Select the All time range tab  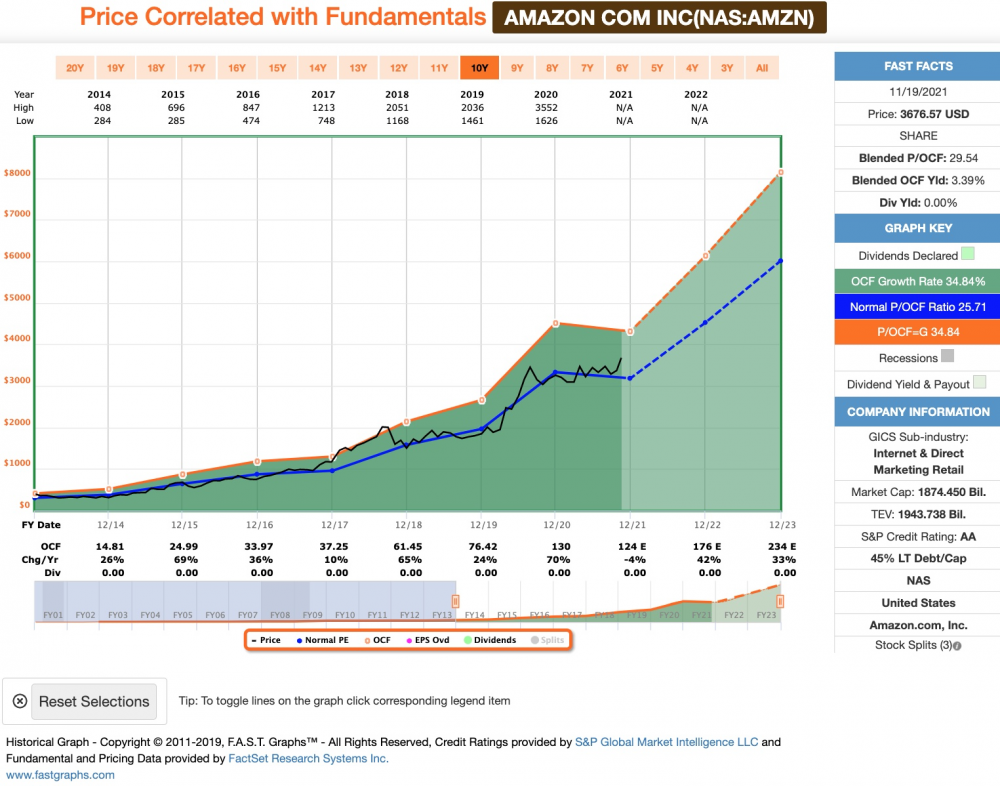[762, 68]
